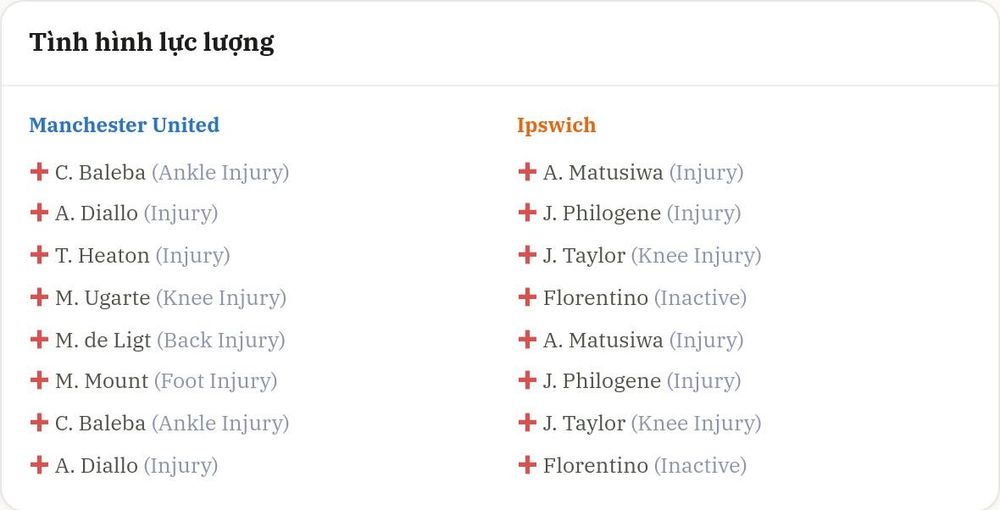The width and height of the screenshot is (1000, 510).
Task: Click red cross icon of last A. Diallo entry
Action: click(39, 465)
